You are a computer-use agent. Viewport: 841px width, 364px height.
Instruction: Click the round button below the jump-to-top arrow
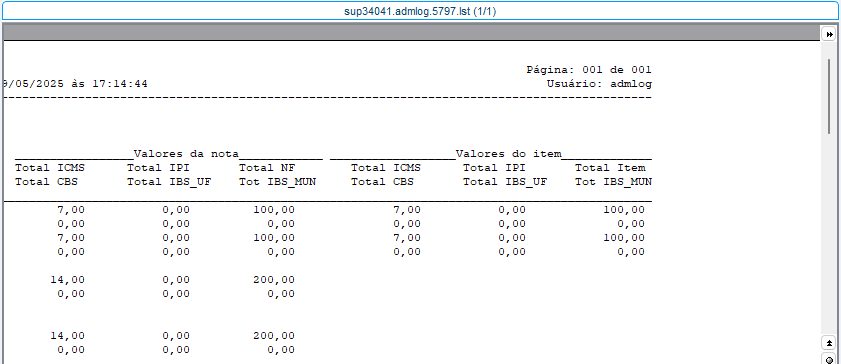point(829,359)
